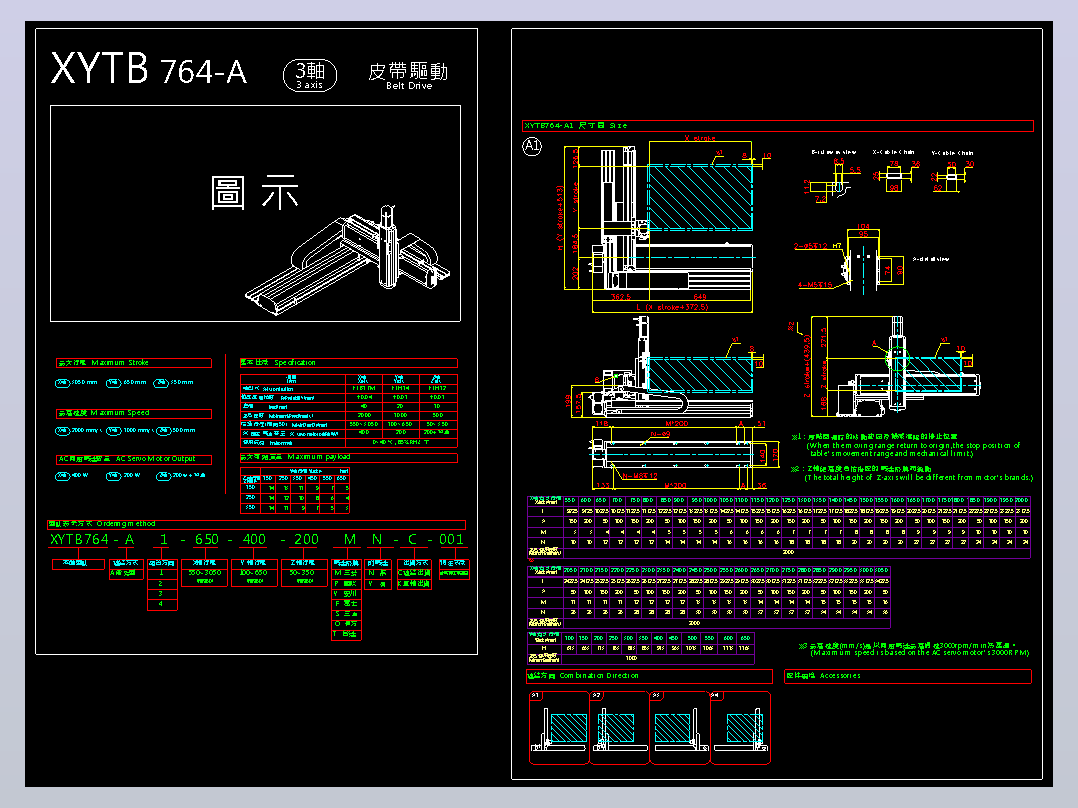
Task: Click the "N-M8▽12" mounting hole callout
Action: (640, 476)
